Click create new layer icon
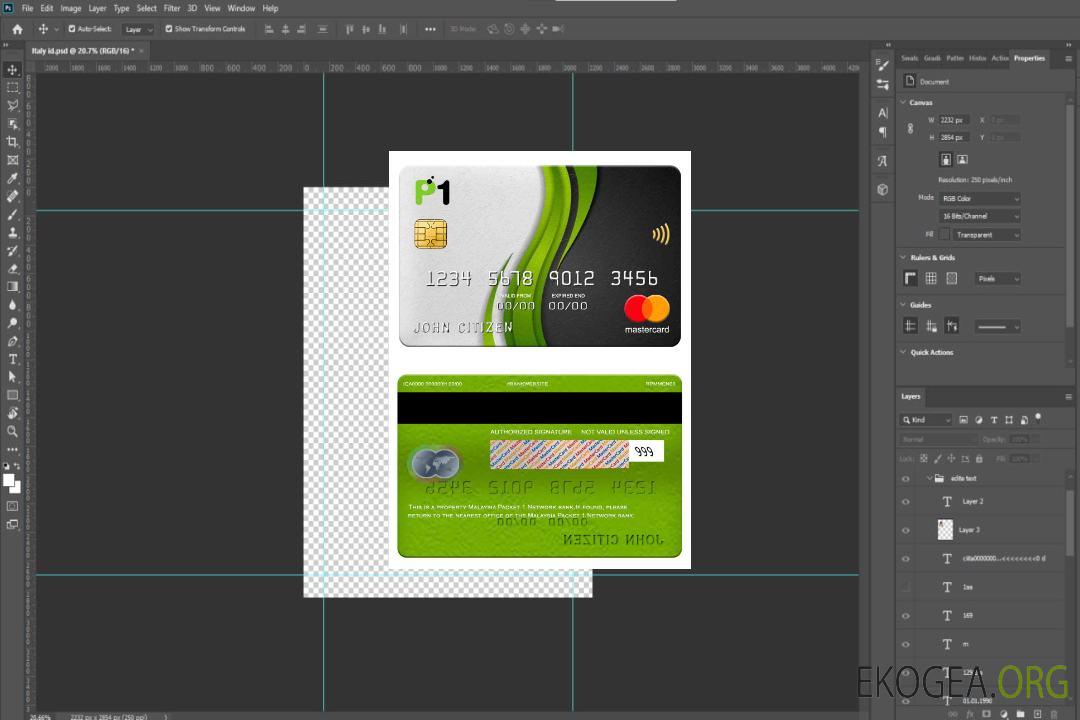 point(1037,714)
